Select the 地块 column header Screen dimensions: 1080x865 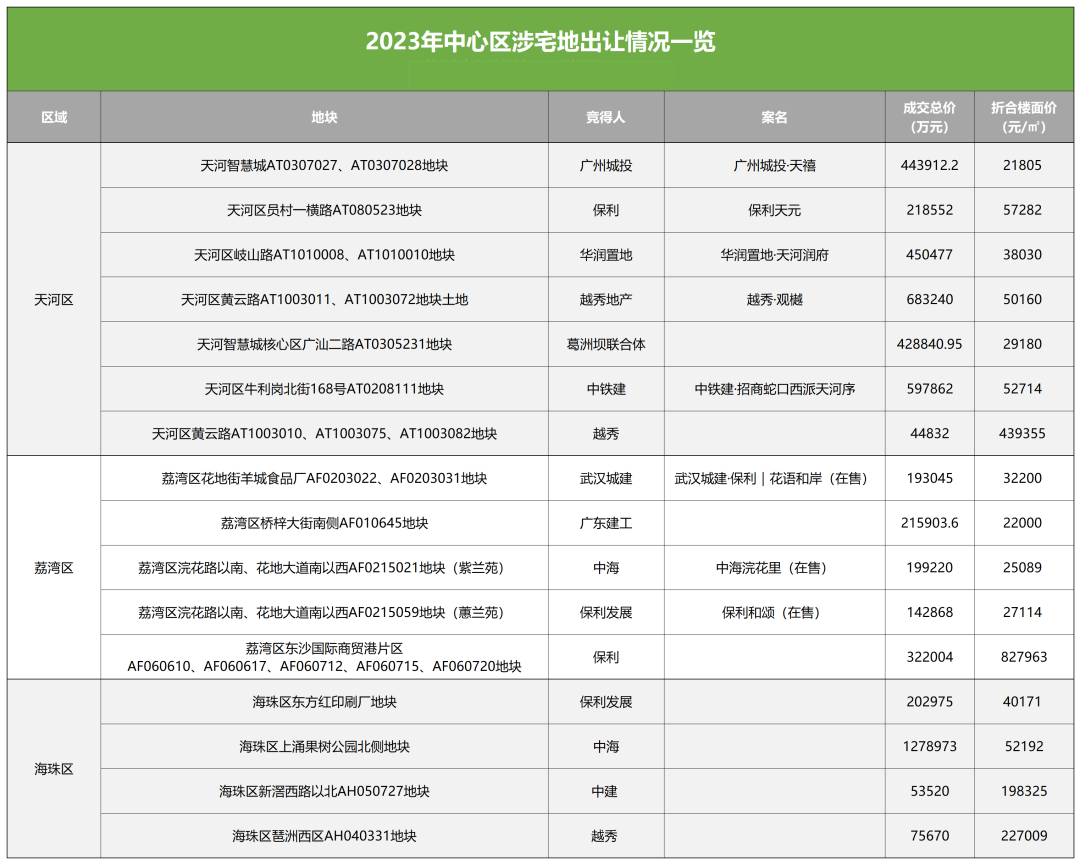point(322,117)
